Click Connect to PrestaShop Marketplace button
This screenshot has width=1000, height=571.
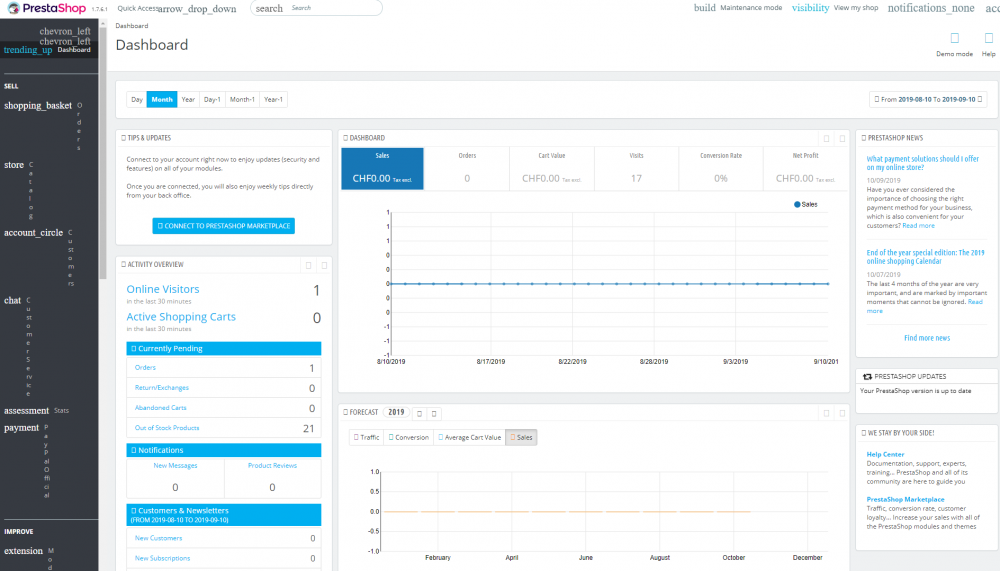[x=223, y=226]
